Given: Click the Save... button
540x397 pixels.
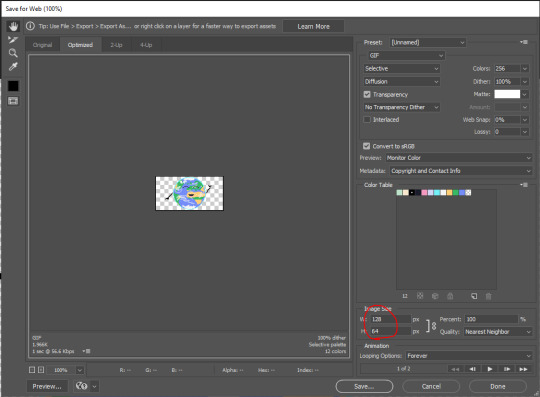Looking at the screenshot, I should [364, 386].
